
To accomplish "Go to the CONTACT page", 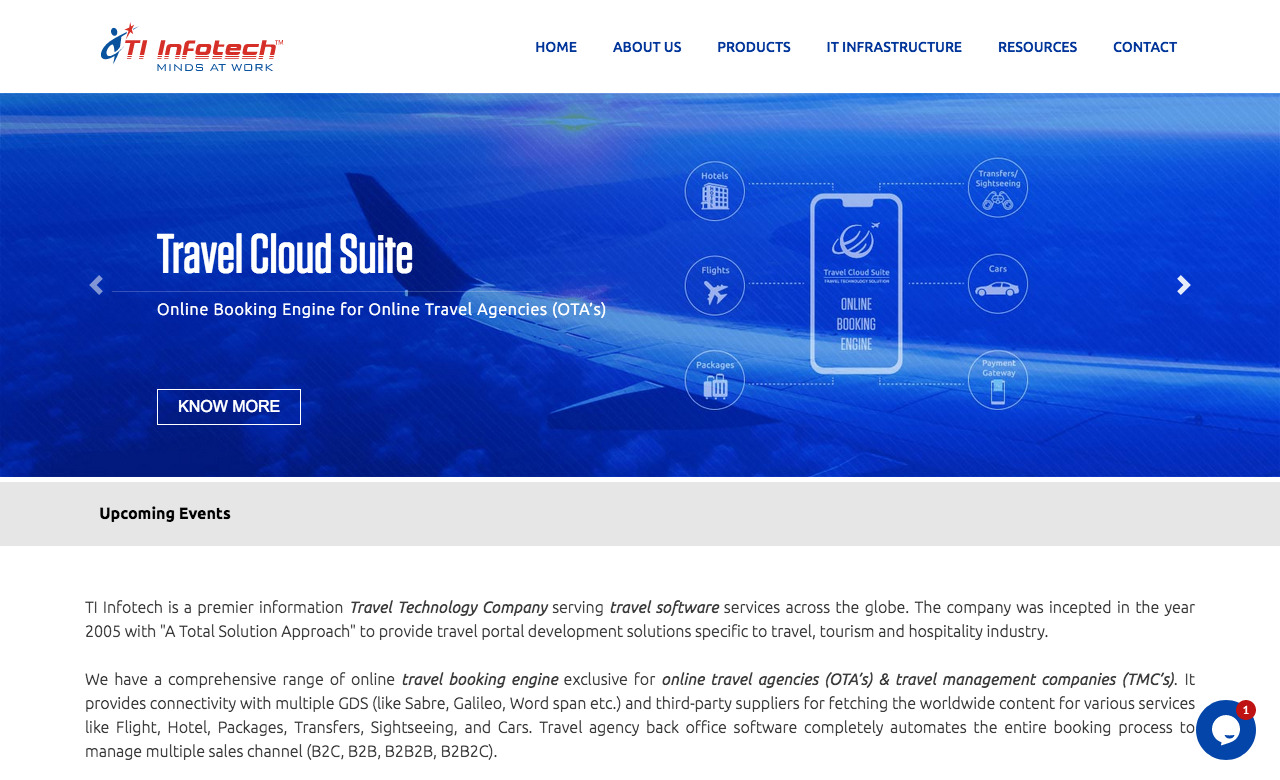I will (x=1145, y=47).
